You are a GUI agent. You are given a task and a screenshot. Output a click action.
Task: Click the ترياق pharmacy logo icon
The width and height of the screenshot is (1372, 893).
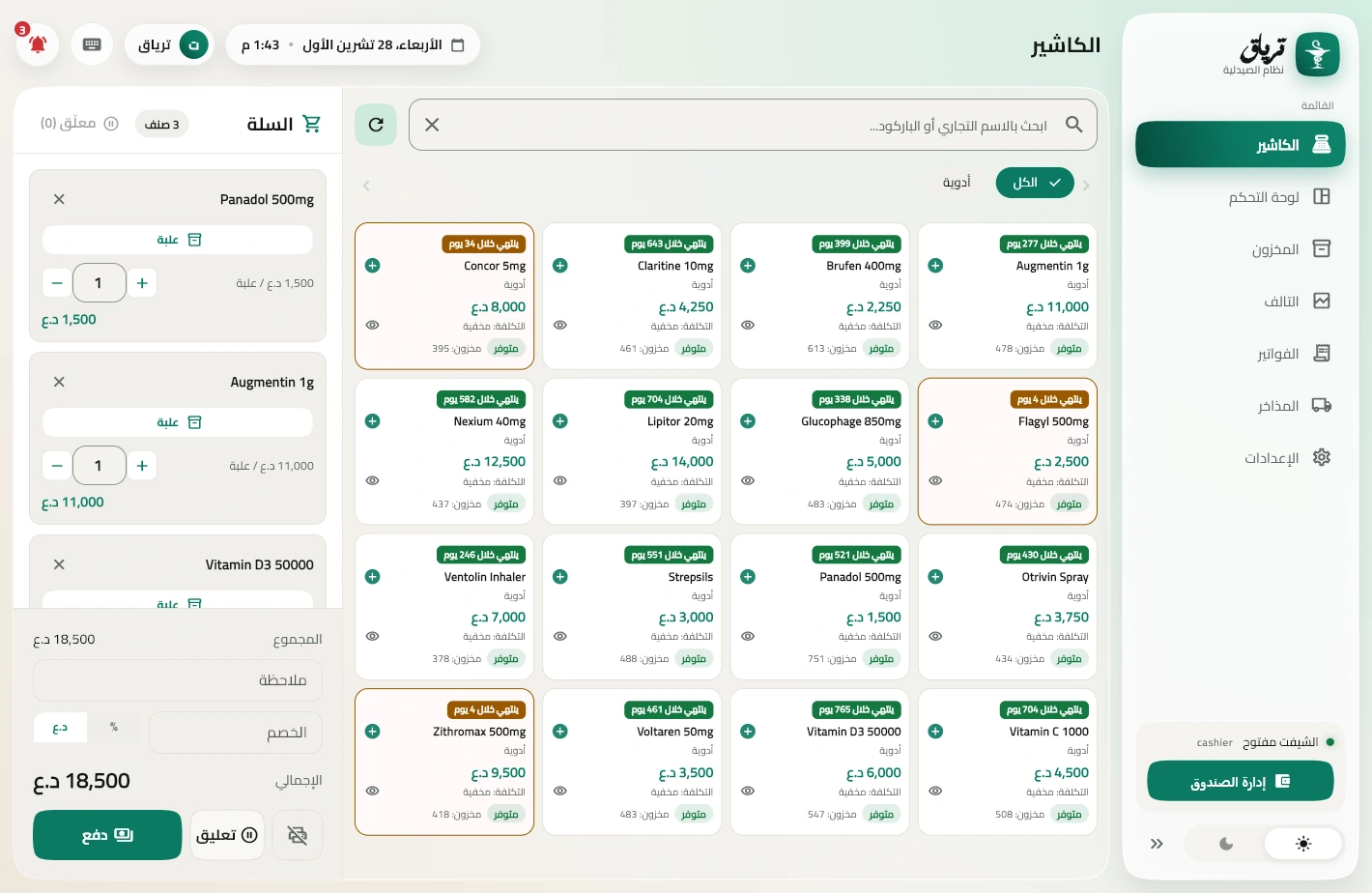(1317, 54)
